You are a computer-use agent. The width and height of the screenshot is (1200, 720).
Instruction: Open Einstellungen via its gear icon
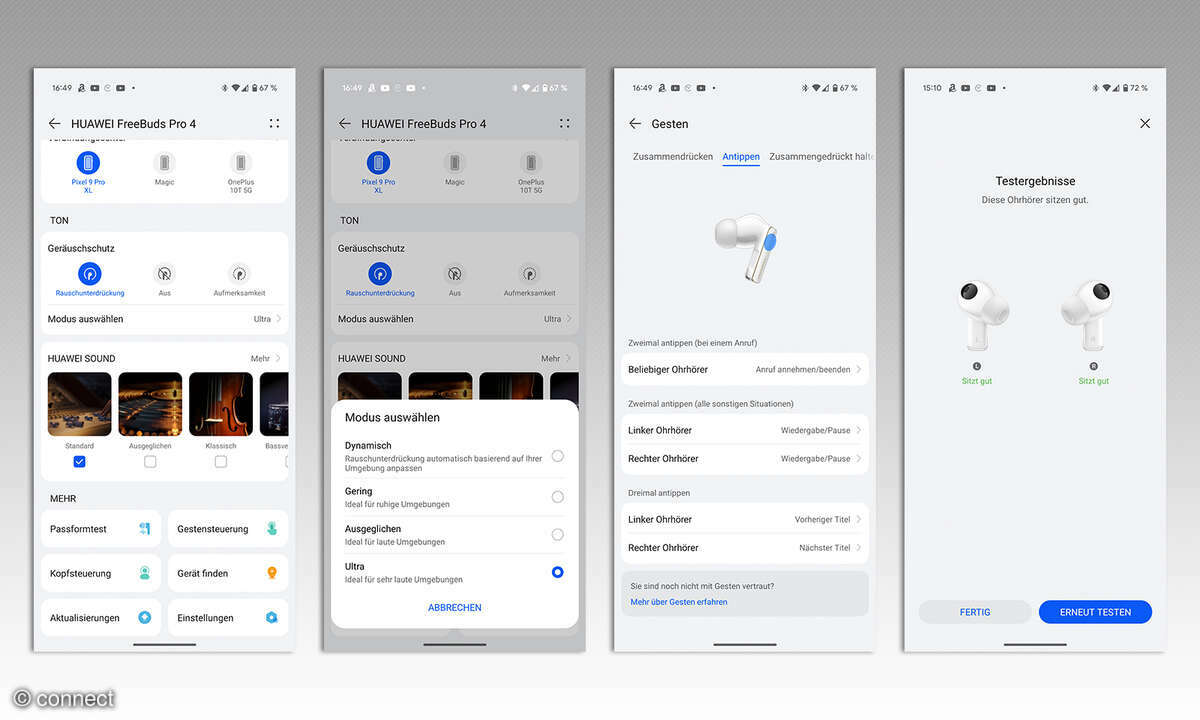[271, 618]
